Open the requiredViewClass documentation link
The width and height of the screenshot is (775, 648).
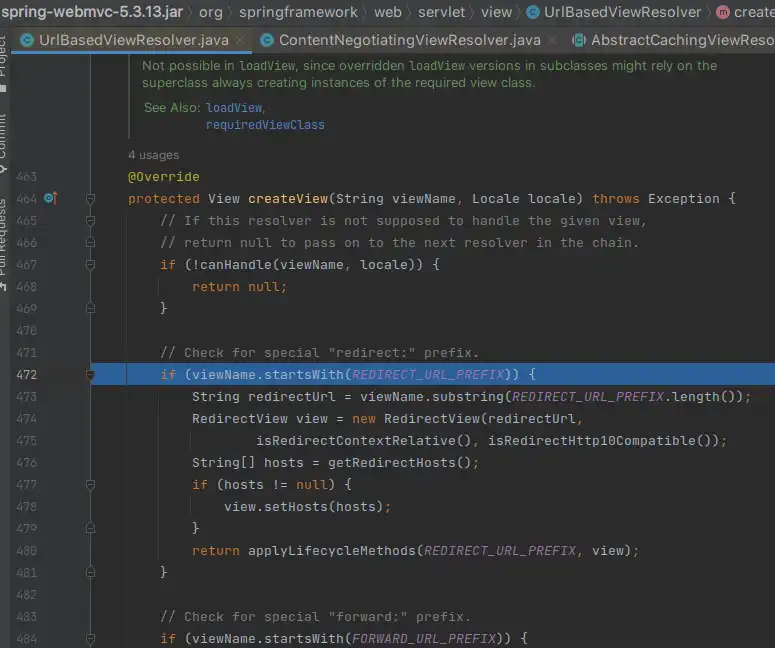coord(265,125)
